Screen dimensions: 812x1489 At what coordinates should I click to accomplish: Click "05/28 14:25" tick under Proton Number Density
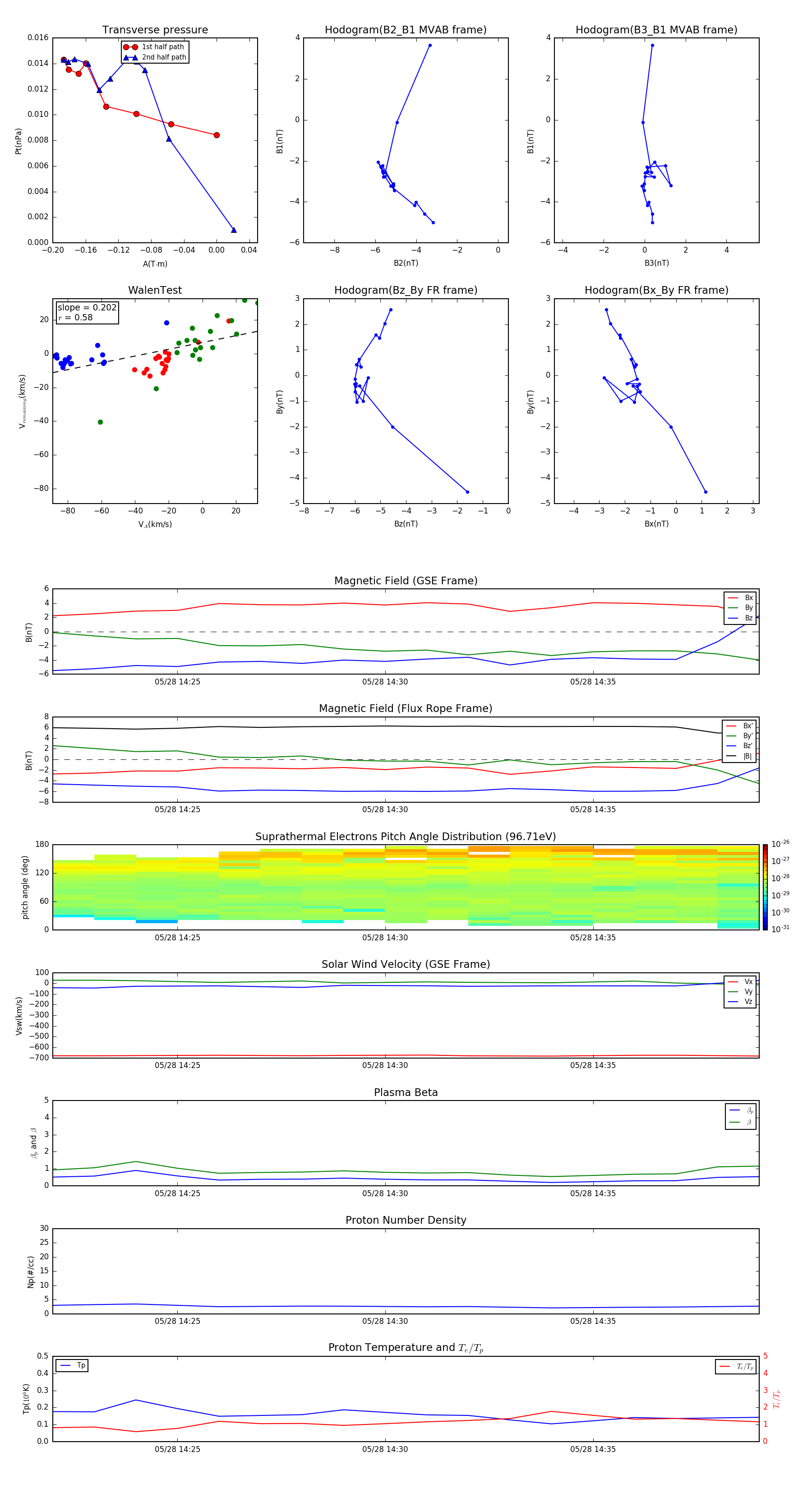point(177,1321)
